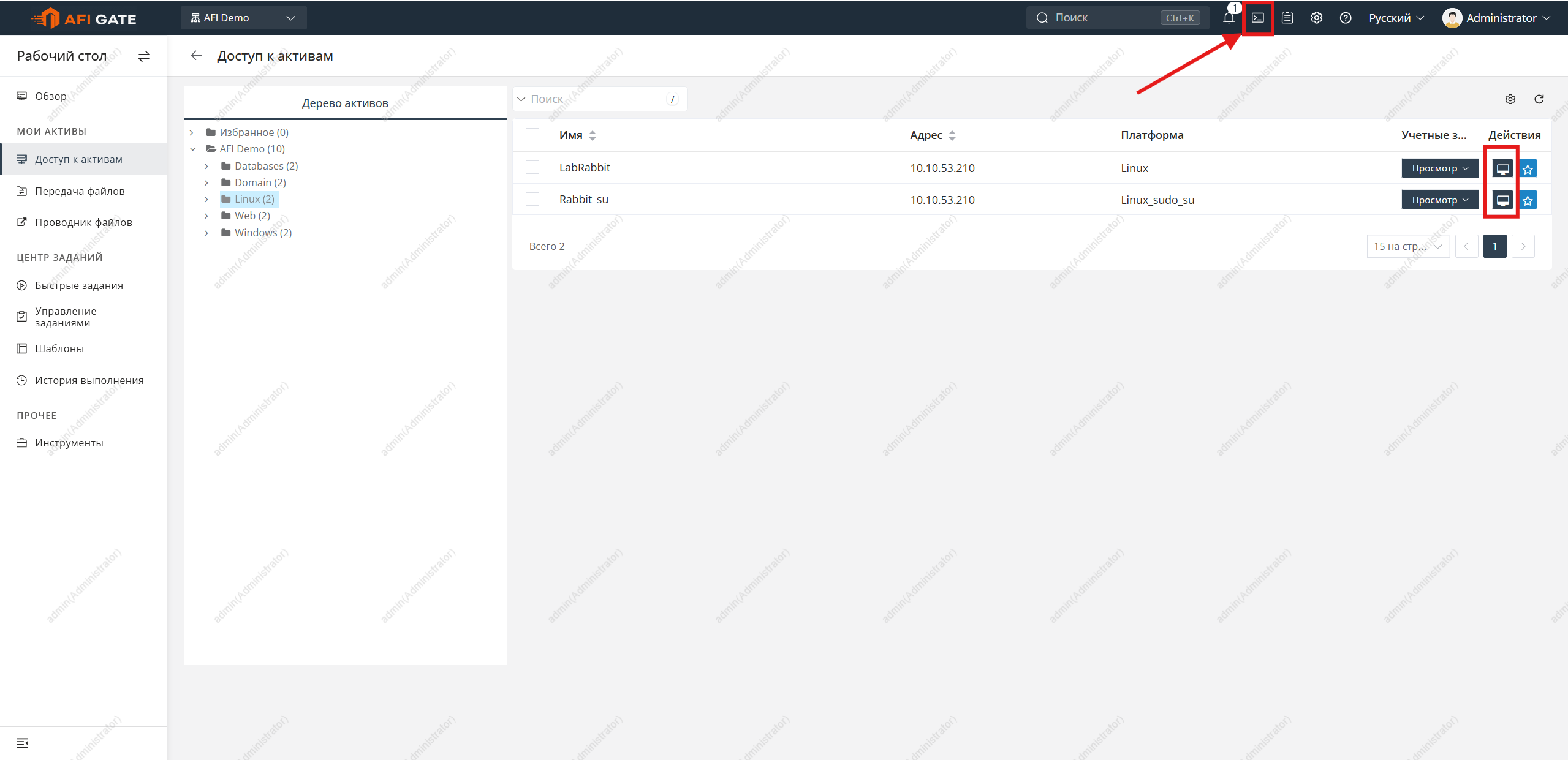Open table column settings gear

(x=1510, y=99)
